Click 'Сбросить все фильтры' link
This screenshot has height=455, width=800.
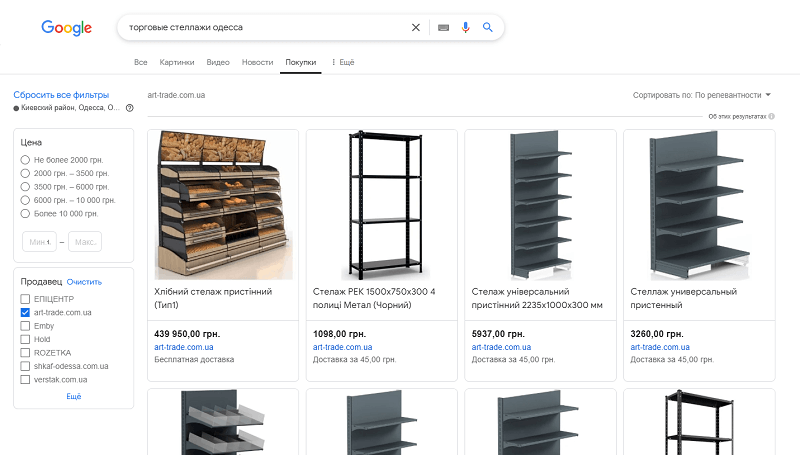point(61,95)
